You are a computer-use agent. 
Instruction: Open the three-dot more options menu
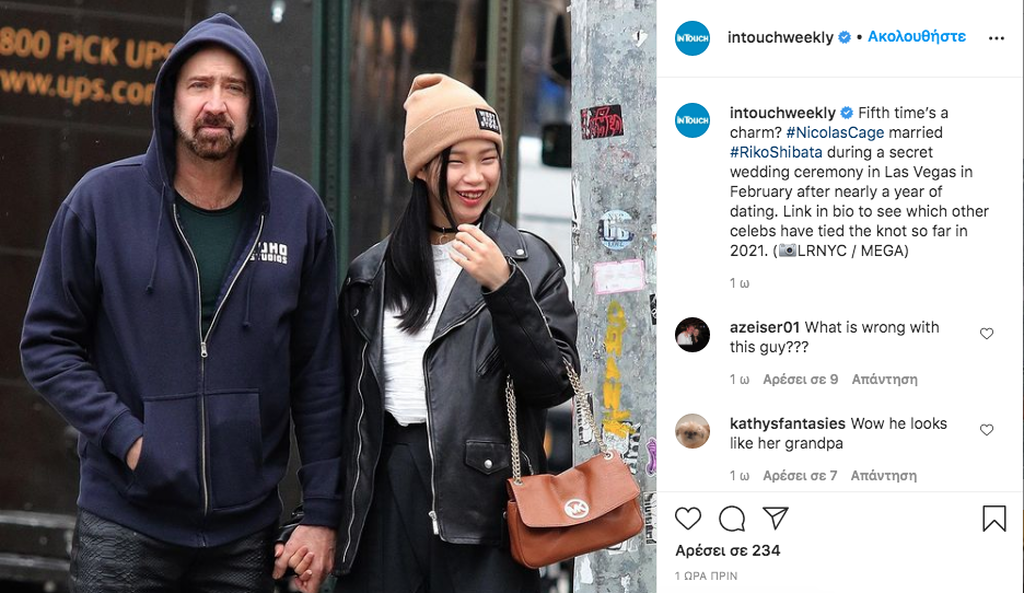(996, 39)
